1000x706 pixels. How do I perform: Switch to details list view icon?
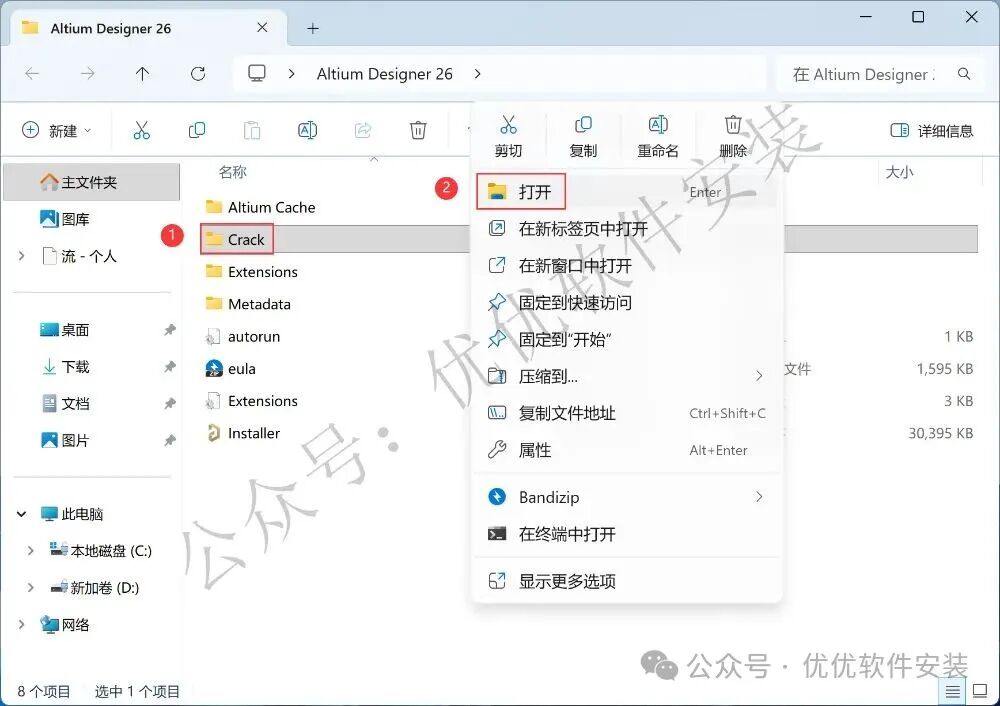pyautogui.click(x=953, y=691)
